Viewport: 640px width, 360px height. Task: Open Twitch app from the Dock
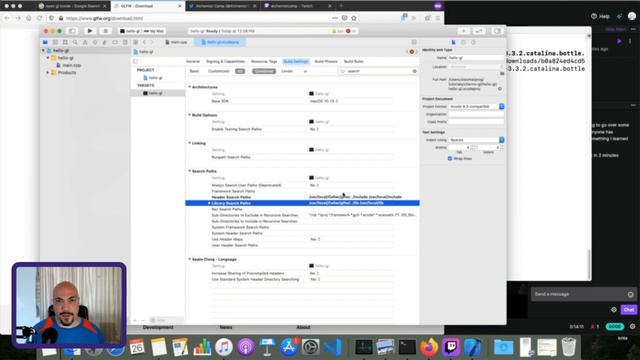[451, 347]
